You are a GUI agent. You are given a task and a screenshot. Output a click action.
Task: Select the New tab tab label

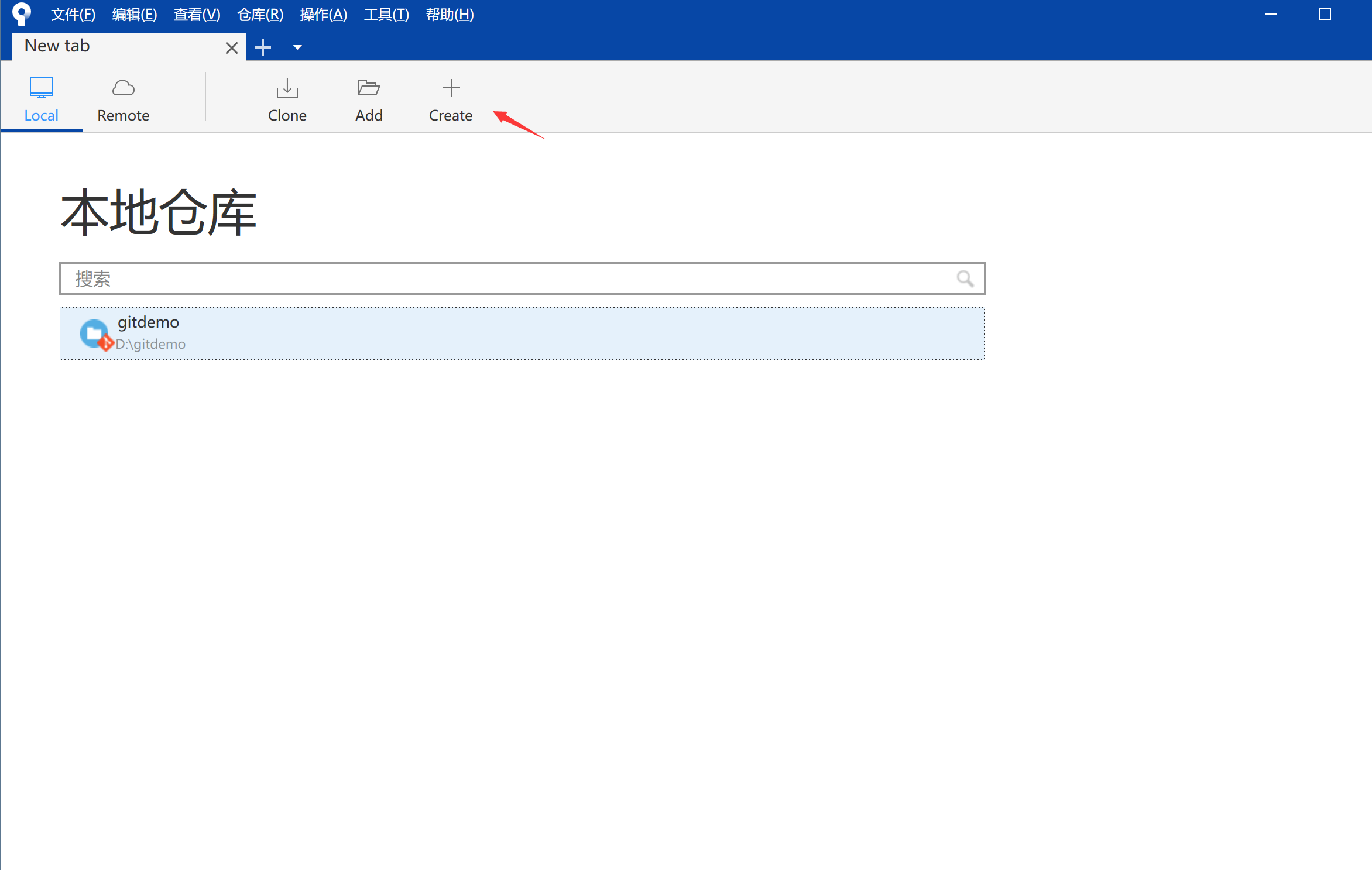click(57, 46)
